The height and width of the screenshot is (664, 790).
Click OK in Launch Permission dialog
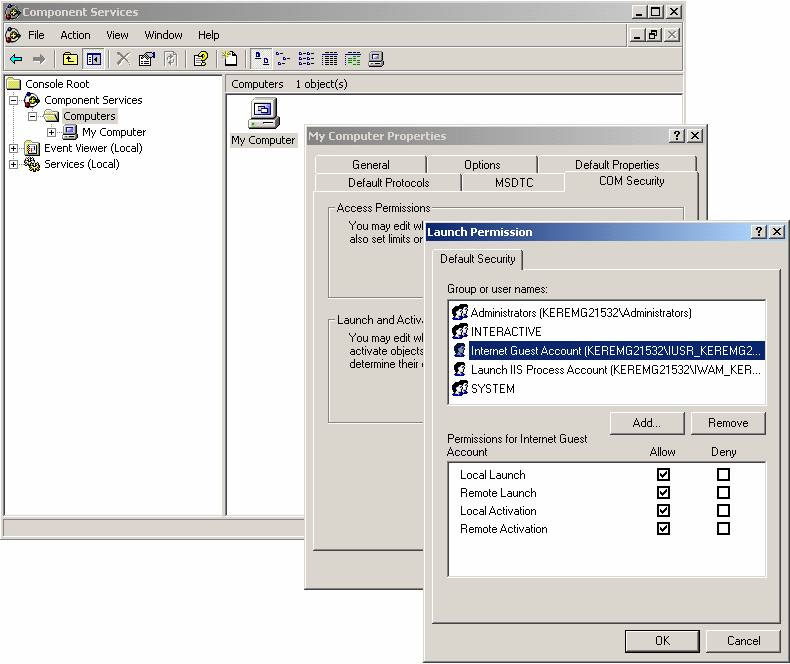pos(662,641)
